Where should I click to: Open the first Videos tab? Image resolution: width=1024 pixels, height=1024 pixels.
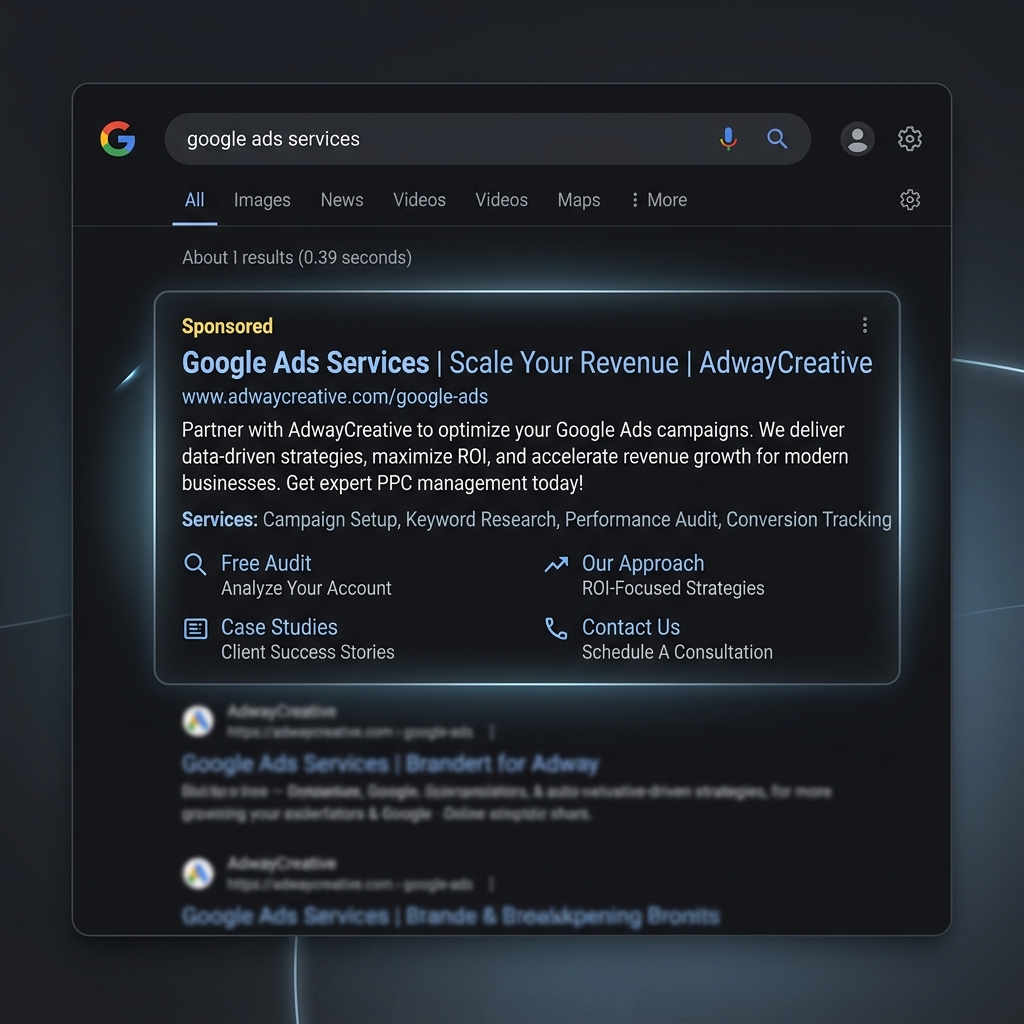(419, 200)
